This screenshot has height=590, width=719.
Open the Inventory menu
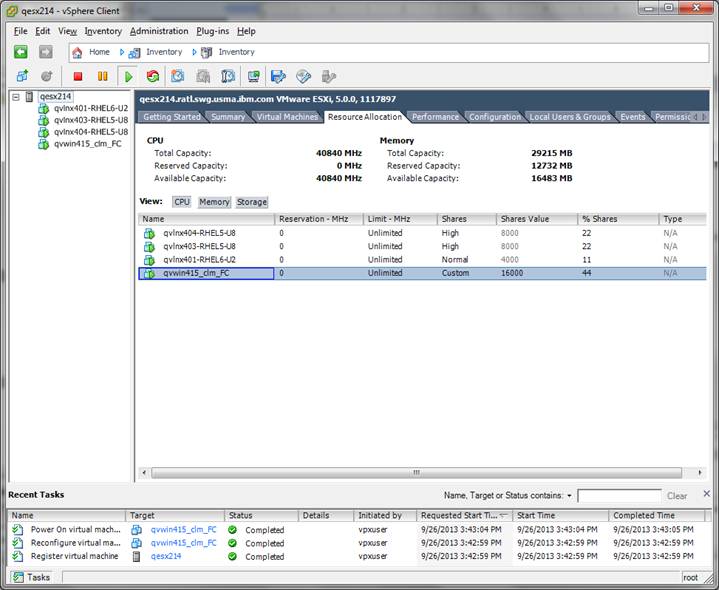[103, 31]
